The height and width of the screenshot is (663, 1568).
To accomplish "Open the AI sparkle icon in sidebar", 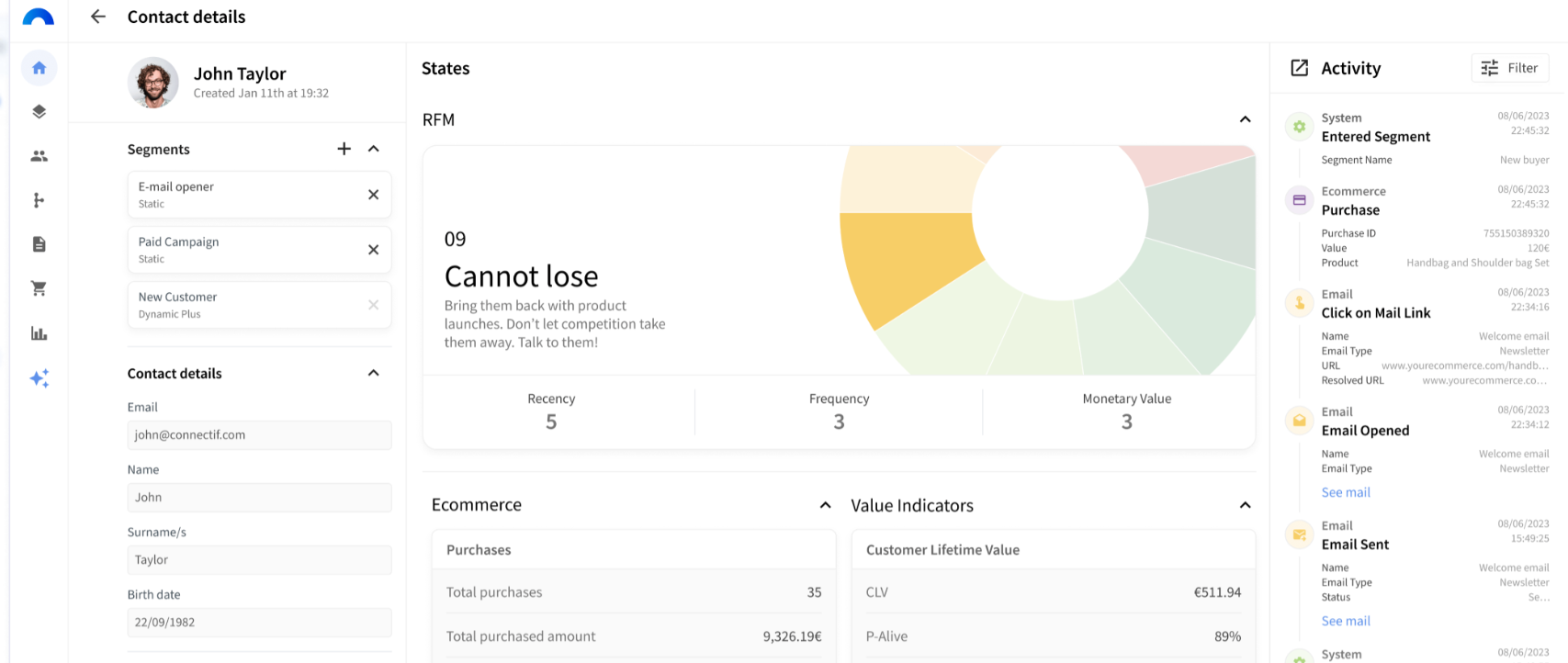I will pos(39,378).
